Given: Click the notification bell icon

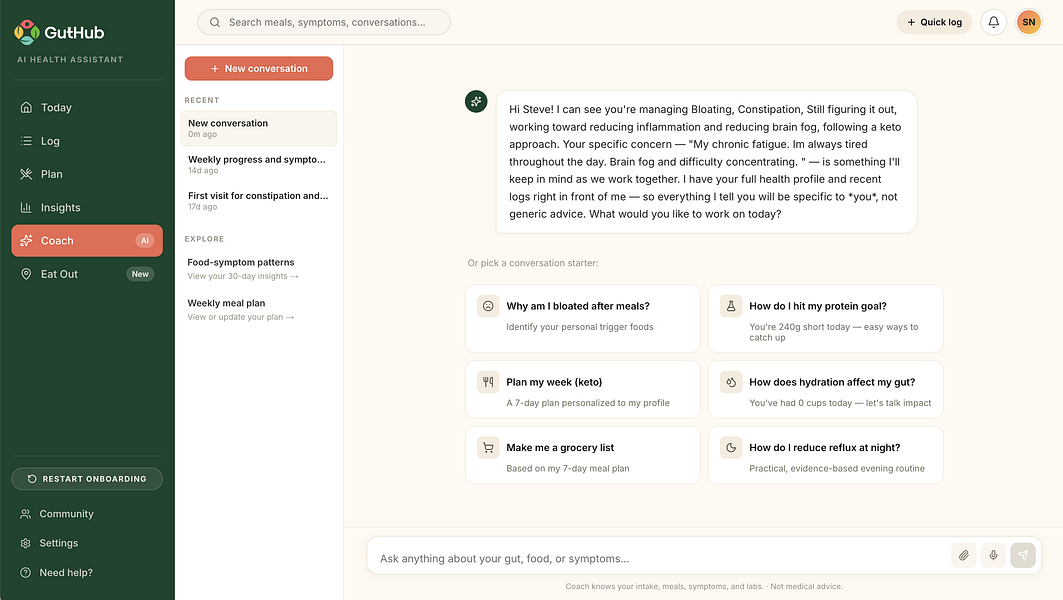Looking at the screenshot, I should tap(993, 22).
